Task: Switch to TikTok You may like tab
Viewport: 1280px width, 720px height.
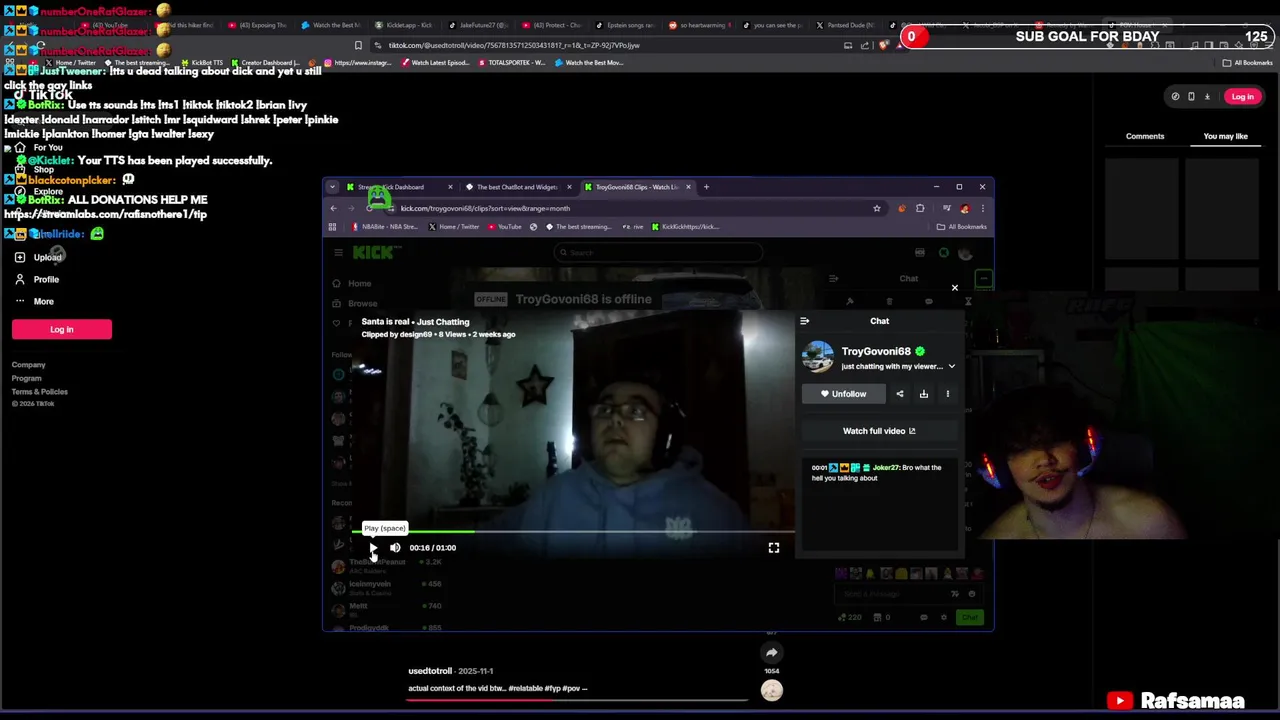Action: [x=1225, y=136]
